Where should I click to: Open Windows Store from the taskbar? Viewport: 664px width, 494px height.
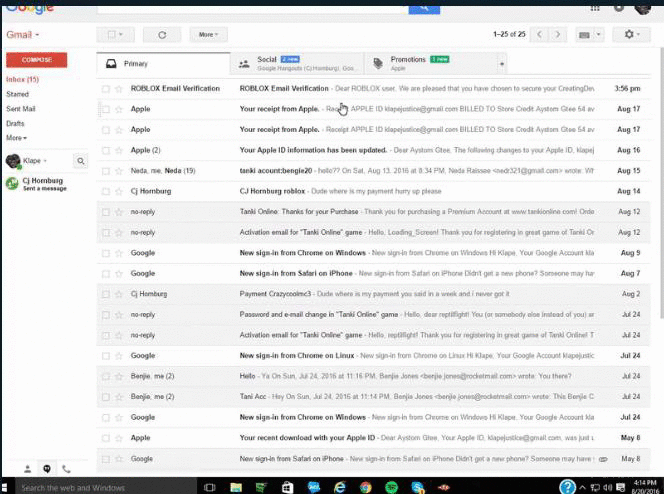point(288,487)
